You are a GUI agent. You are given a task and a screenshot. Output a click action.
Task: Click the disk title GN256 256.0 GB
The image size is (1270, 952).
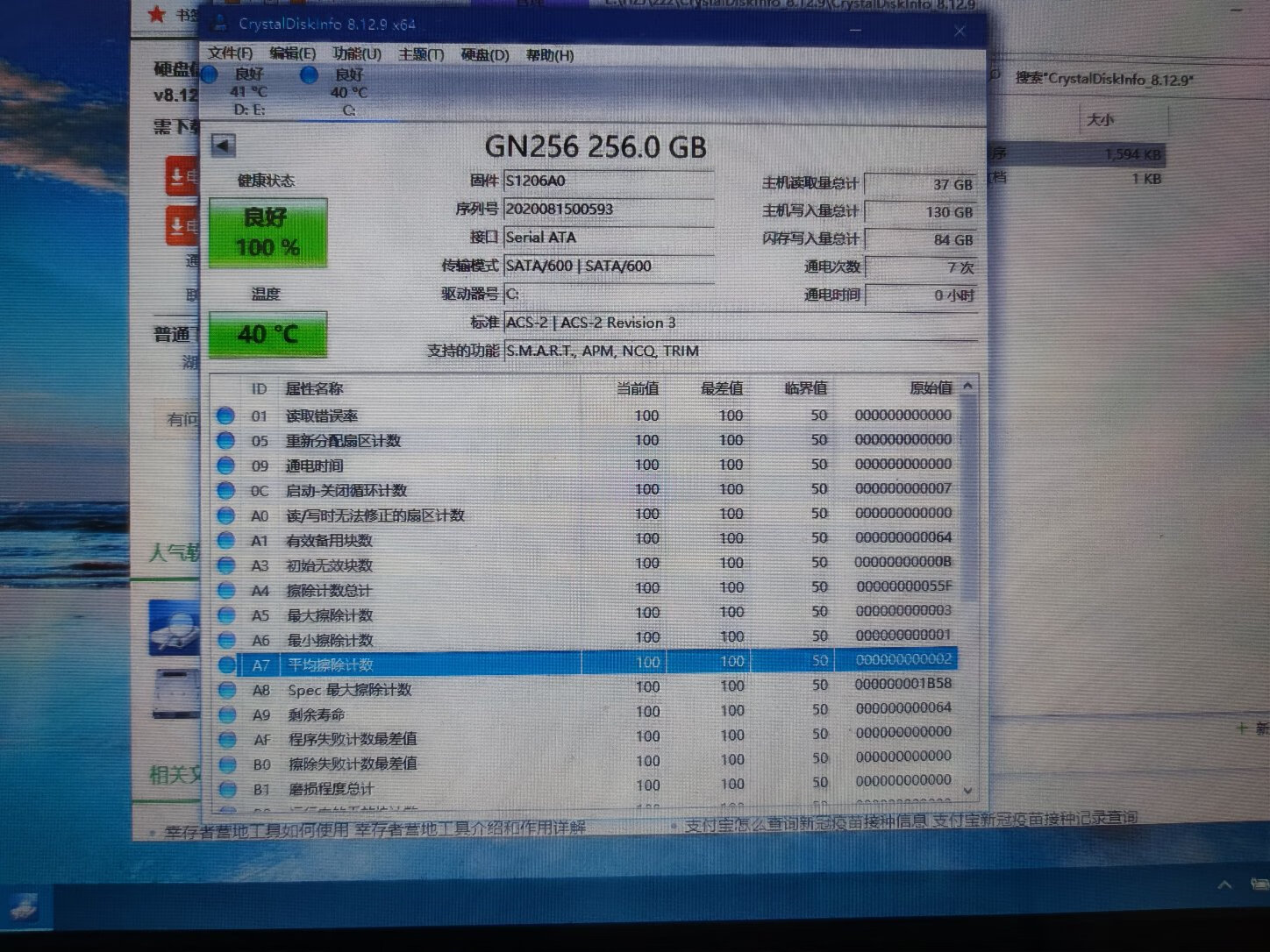[x=596, y=146]
